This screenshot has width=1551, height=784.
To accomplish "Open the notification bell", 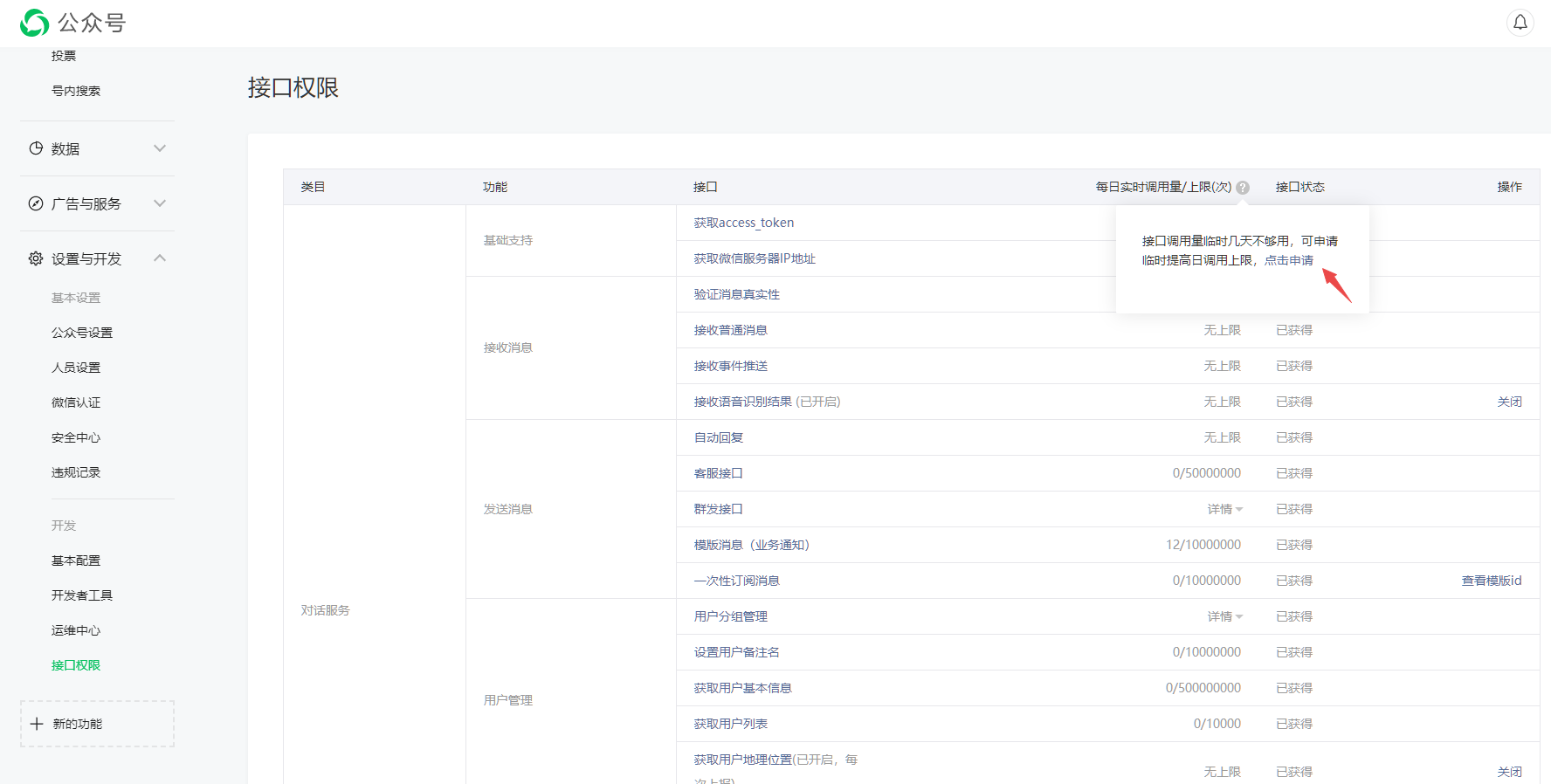I will point(1520,23).
